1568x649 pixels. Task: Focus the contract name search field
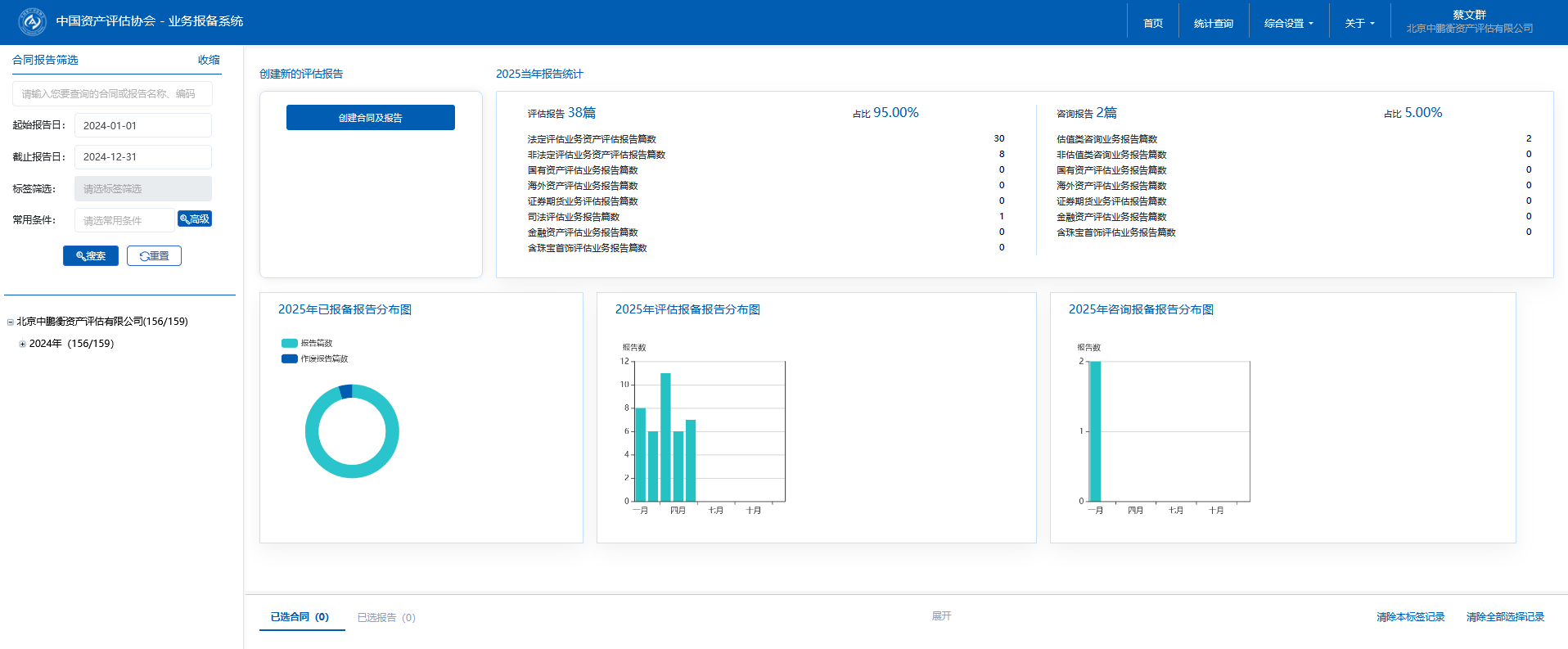(x=112, y=94)
